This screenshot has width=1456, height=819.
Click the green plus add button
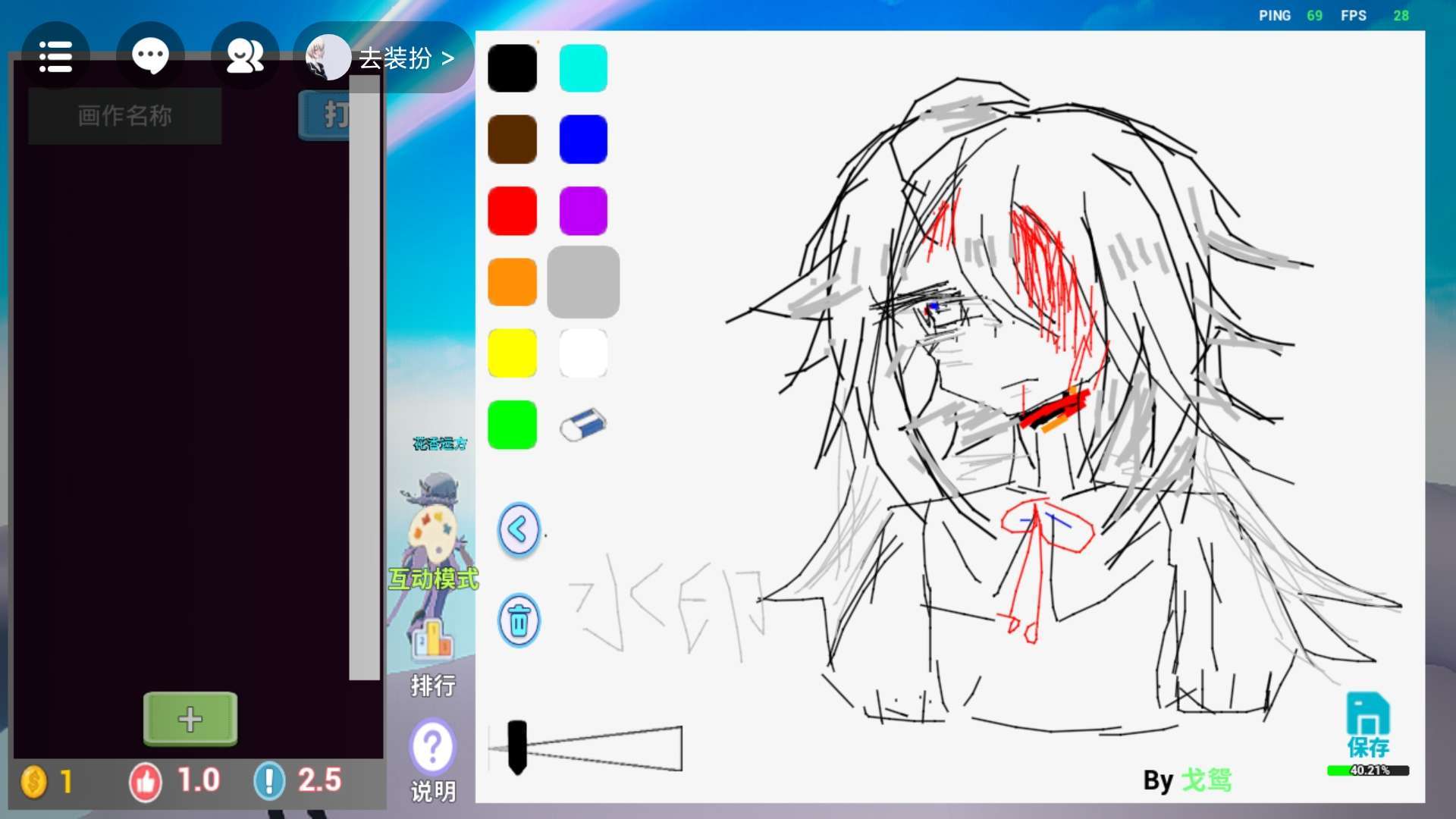190,719
